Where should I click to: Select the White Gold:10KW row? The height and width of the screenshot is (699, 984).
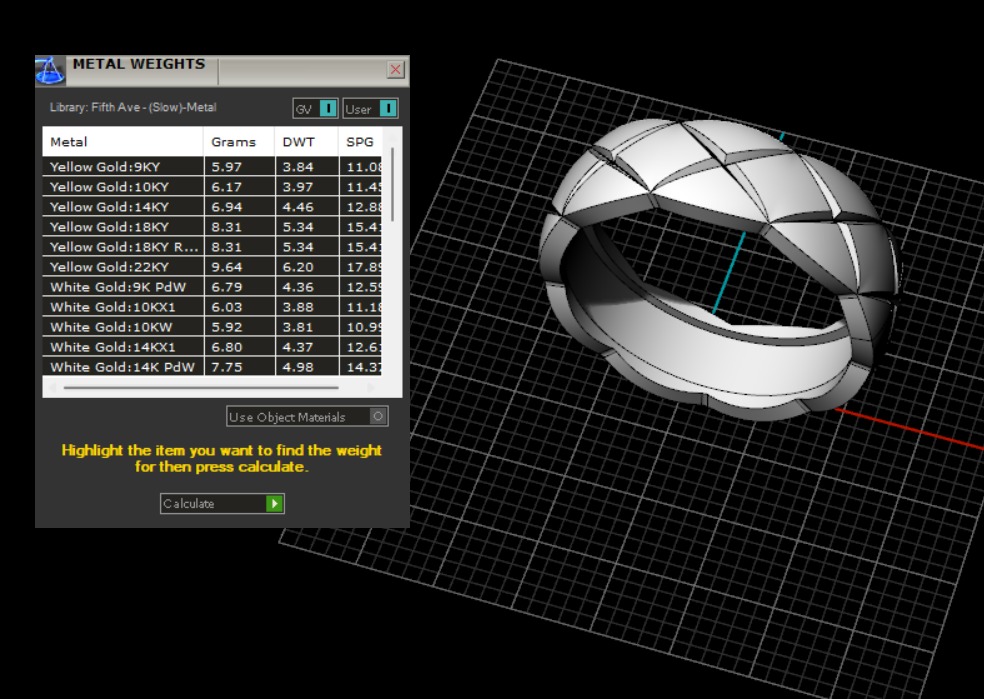coord(212,328)
